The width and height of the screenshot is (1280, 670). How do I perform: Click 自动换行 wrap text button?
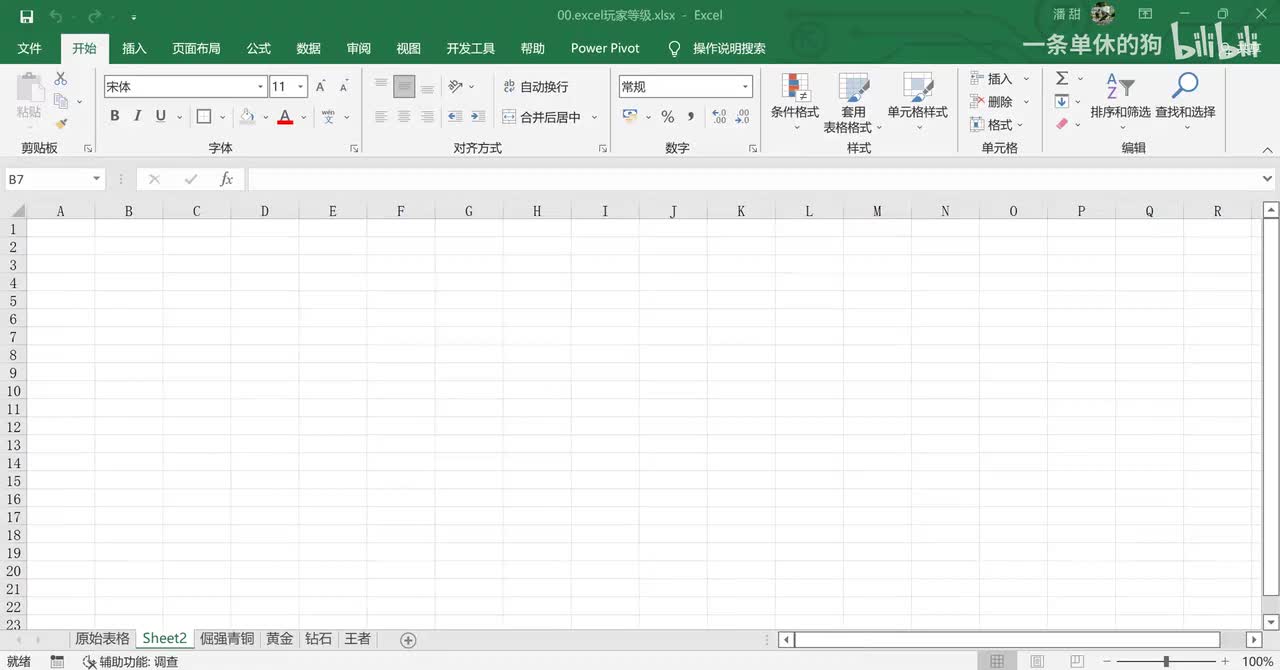tap(535, 87)
